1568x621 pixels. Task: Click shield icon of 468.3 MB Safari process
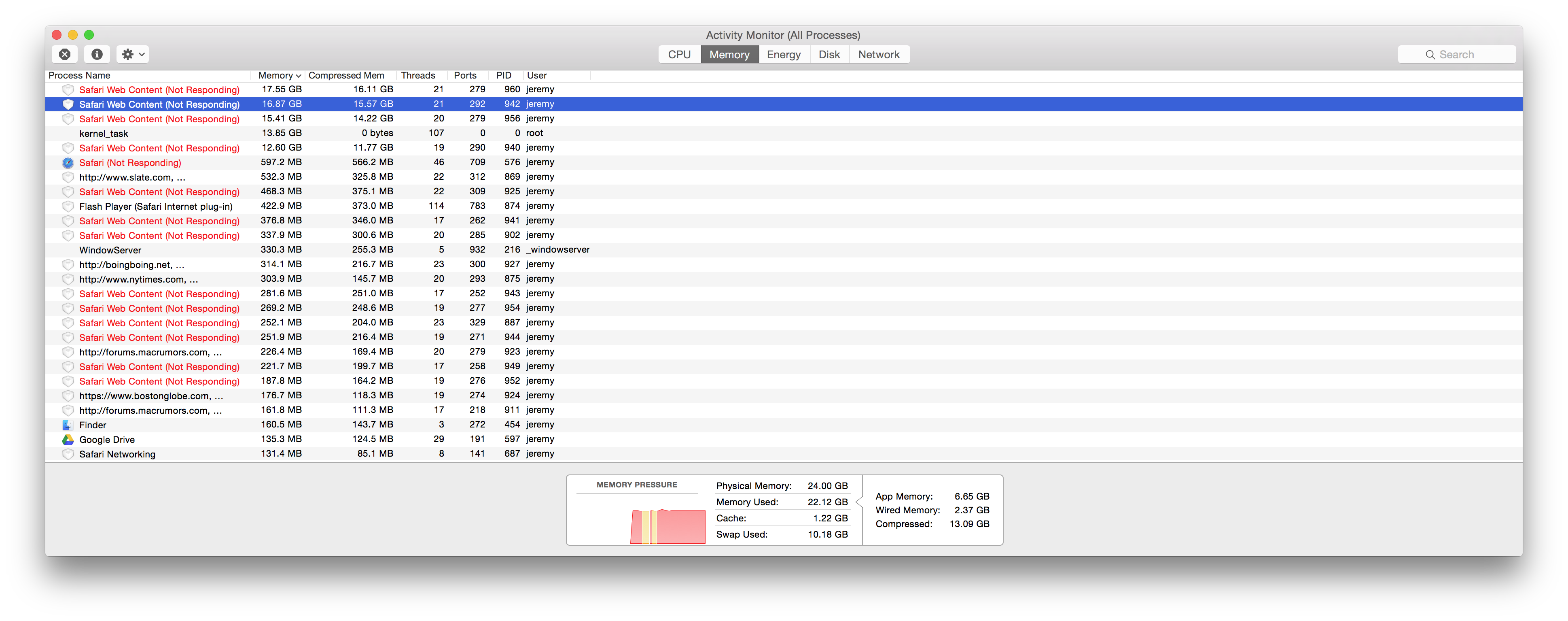(68, 192)
